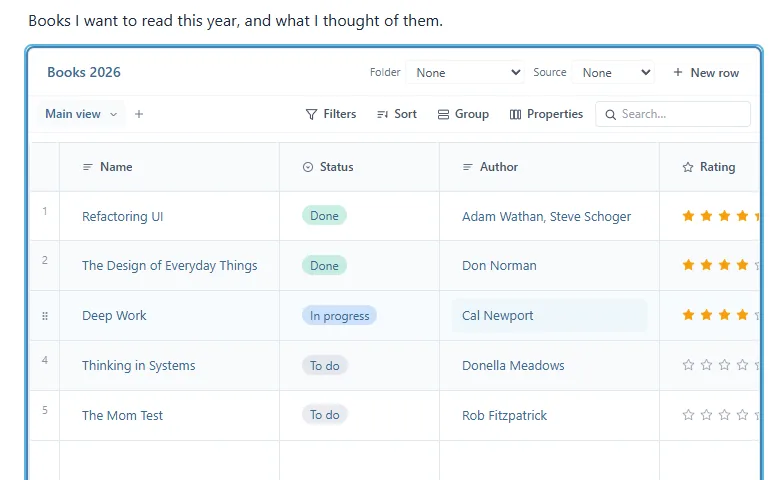780x480 pixels.
Task: Set Refactoring UI rating to three stars
Action: point(724,215)
